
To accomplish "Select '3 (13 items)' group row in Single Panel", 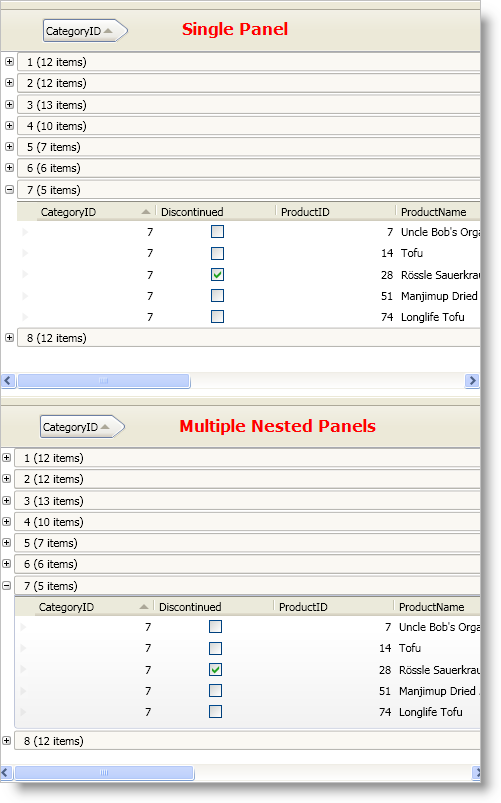I will point(248,104).
